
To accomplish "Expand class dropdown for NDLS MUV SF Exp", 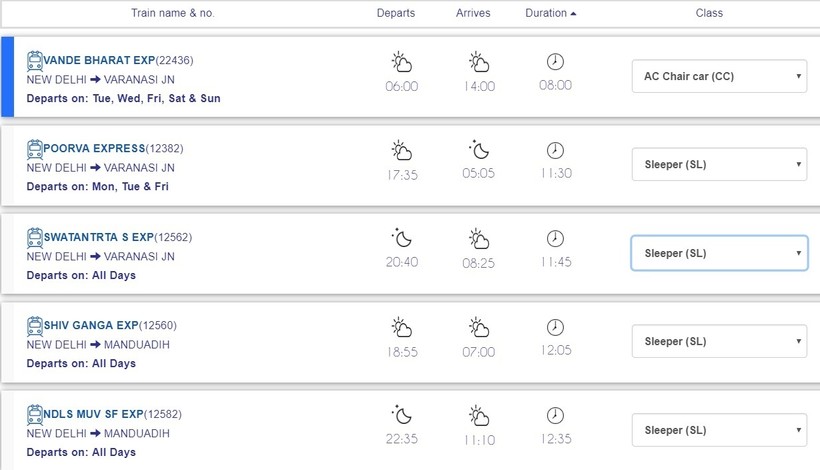I will 719,430.
